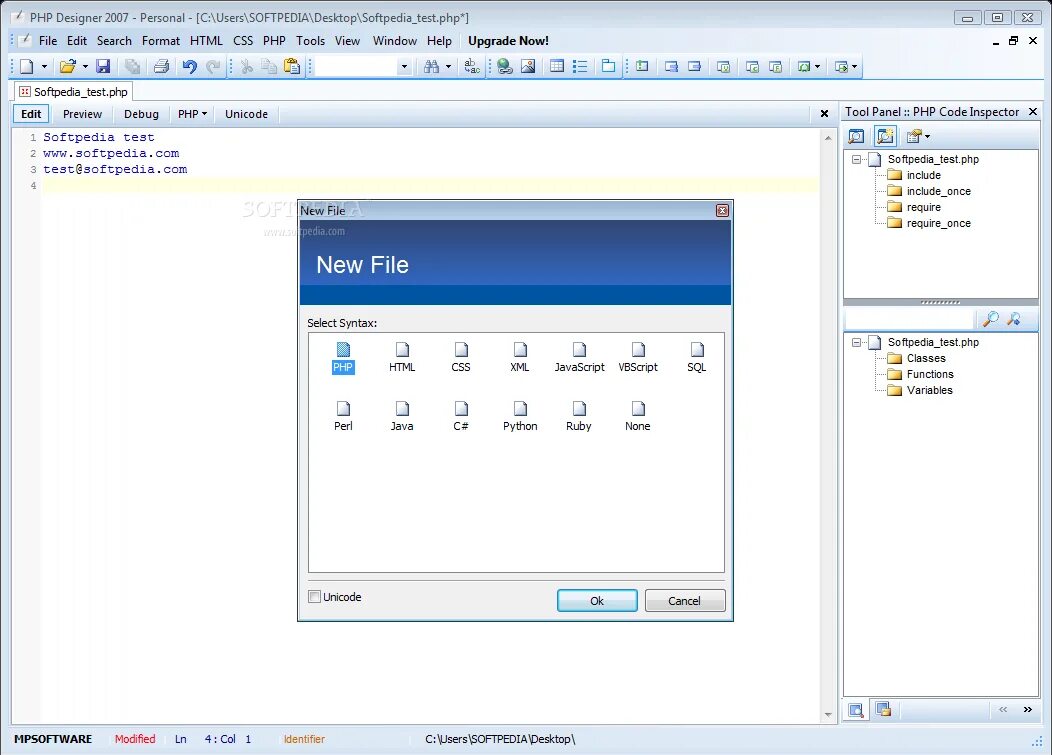Open the Tool Panel options dropdown icon
The image size is (1052, 755).
(918, 136)
